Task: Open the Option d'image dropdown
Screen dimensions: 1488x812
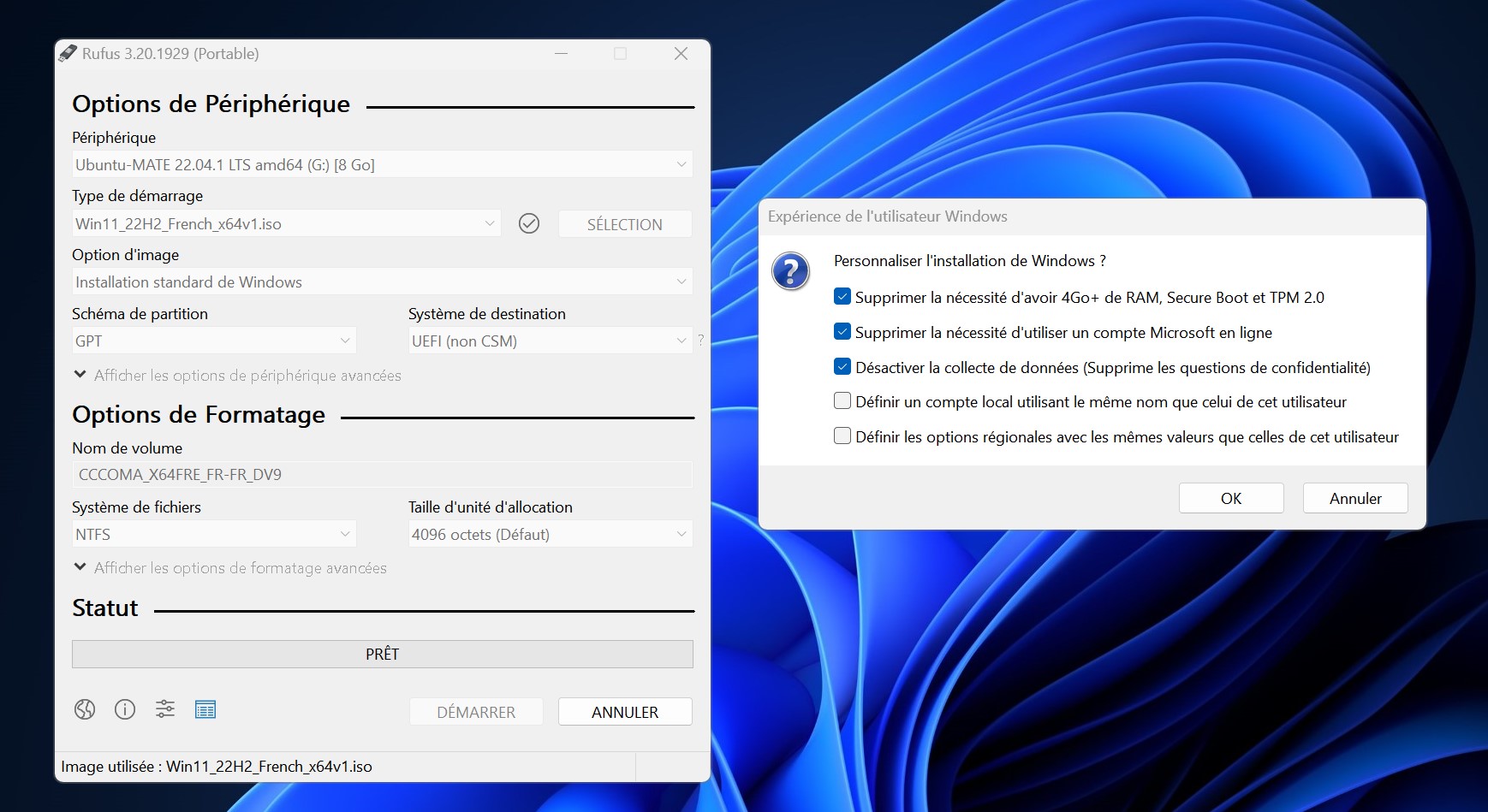Action: coord(382,282)
